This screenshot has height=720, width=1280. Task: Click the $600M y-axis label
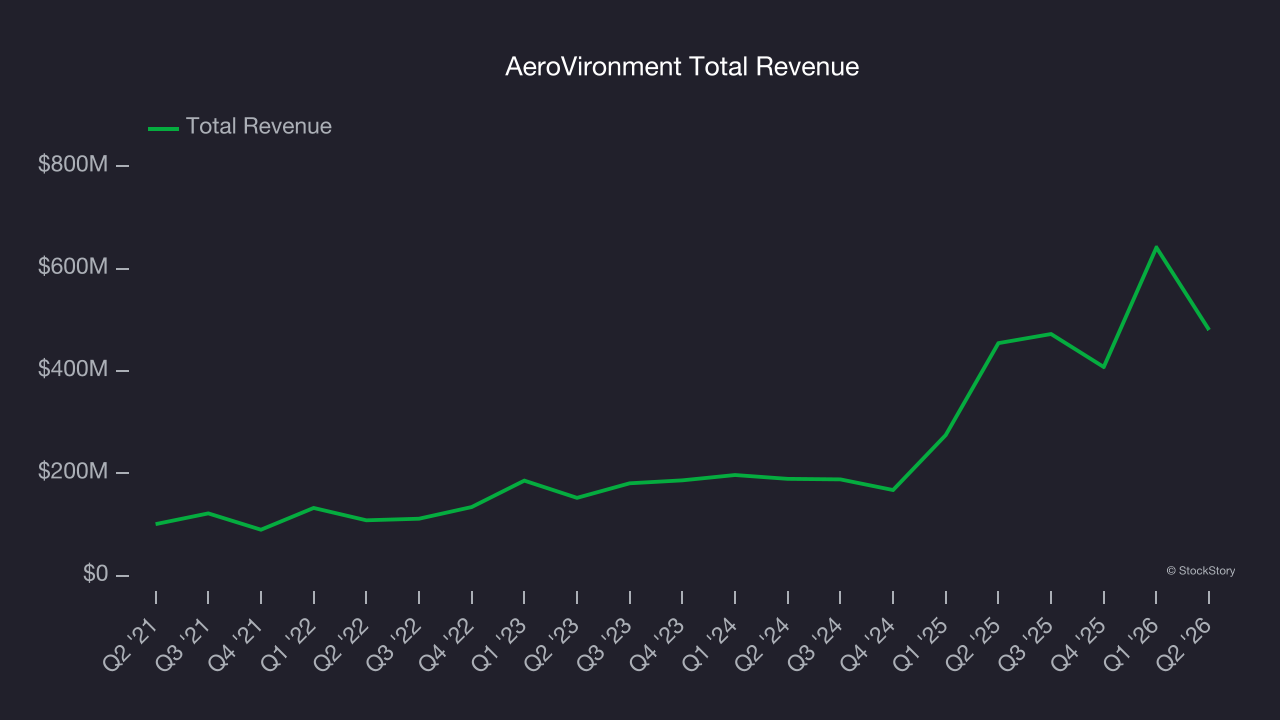73,267
